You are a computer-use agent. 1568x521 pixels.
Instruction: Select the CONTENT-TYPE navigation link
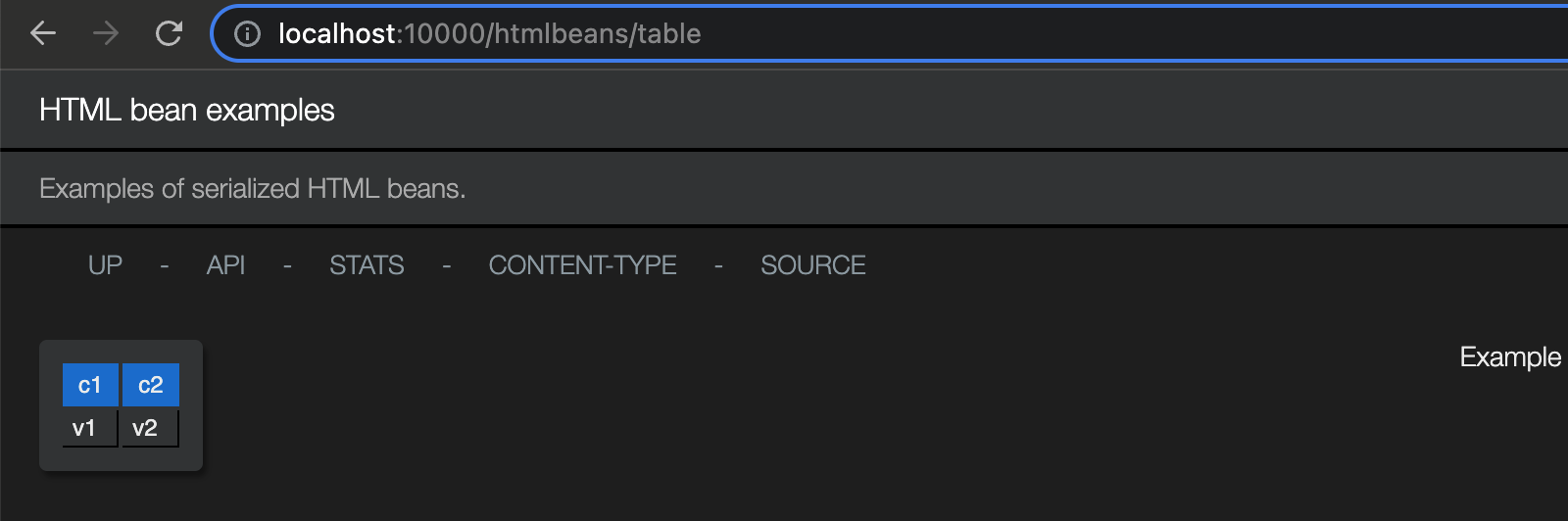(x=582, y=265)
